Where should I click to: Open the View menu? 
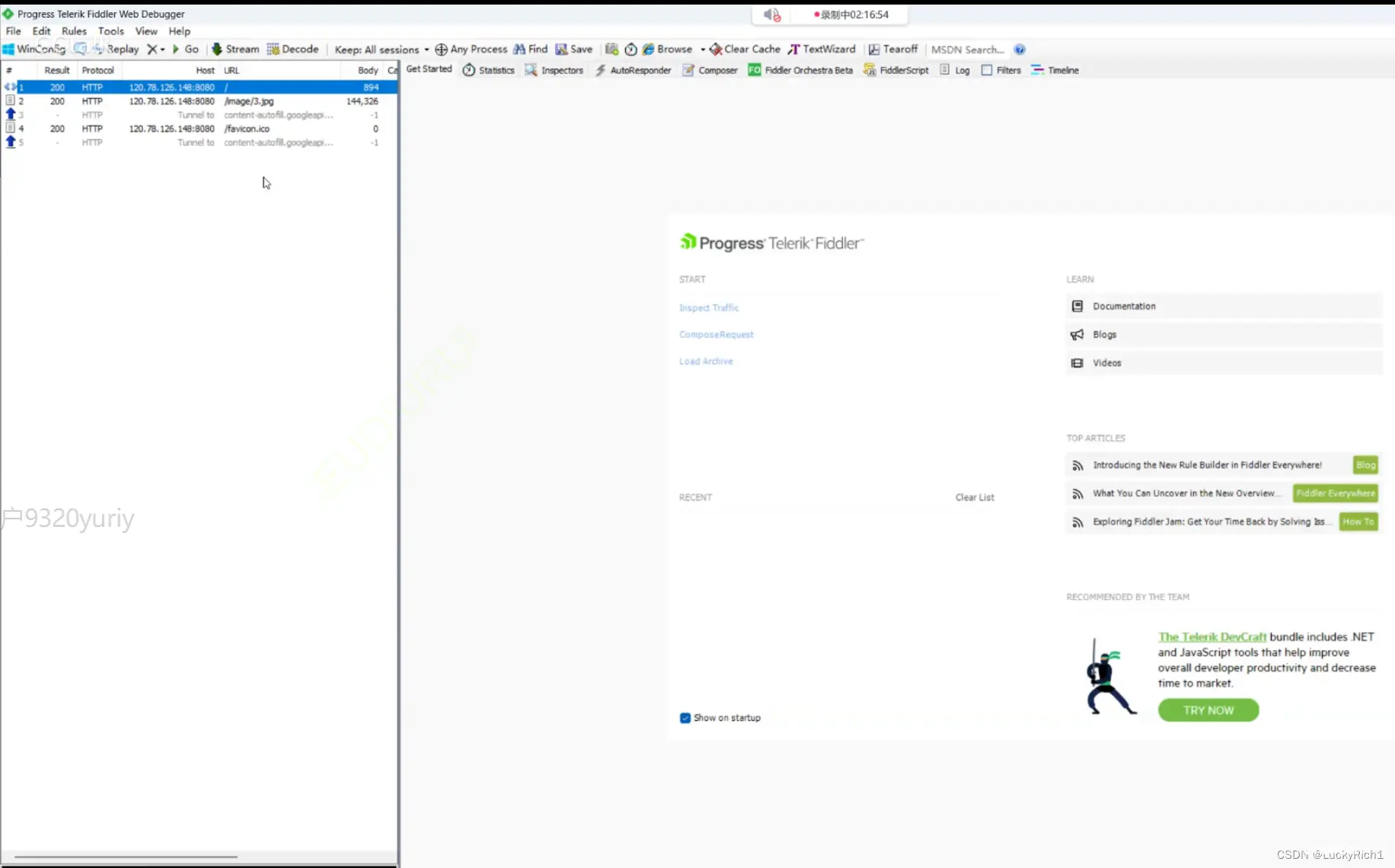pyautogui.click(x=146, y=31)
